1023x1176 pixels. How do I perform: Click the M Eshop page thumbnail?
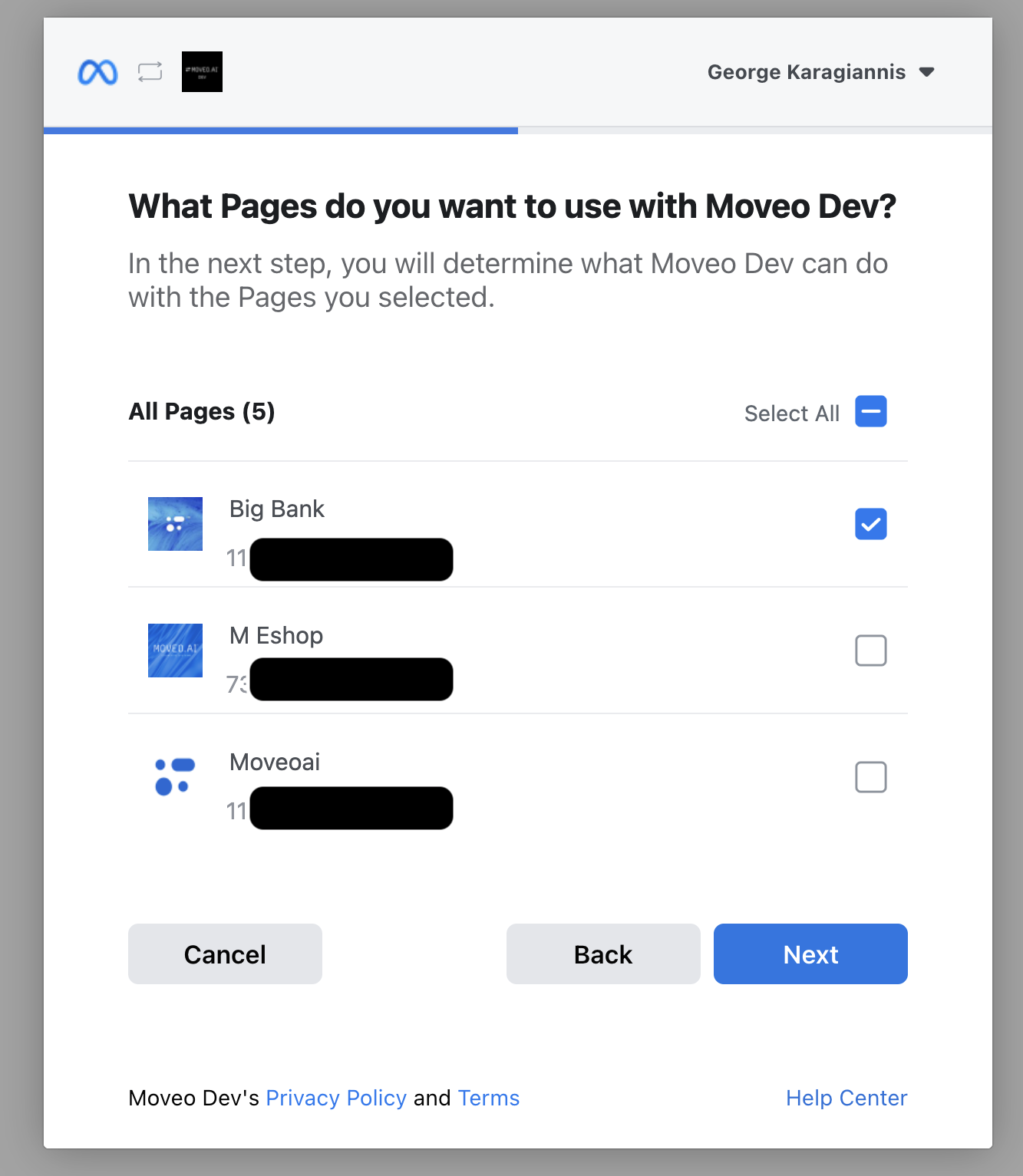[x=175, y=651]
